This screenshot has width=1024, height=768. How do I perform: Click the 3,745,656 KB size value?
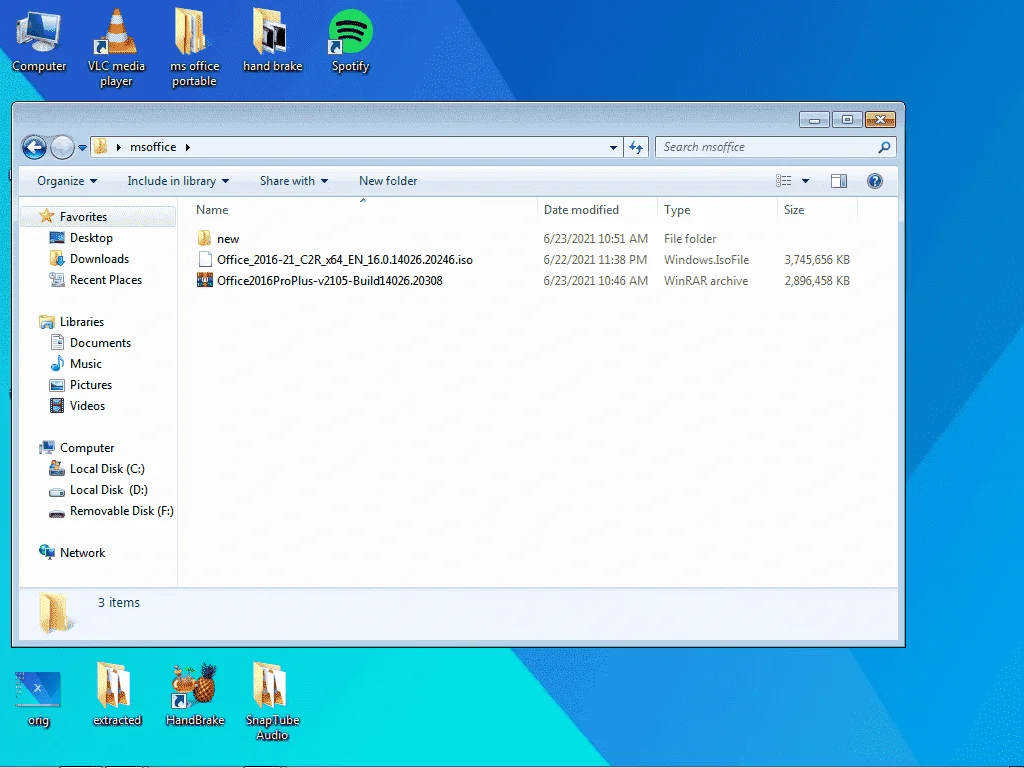[817, 259]
